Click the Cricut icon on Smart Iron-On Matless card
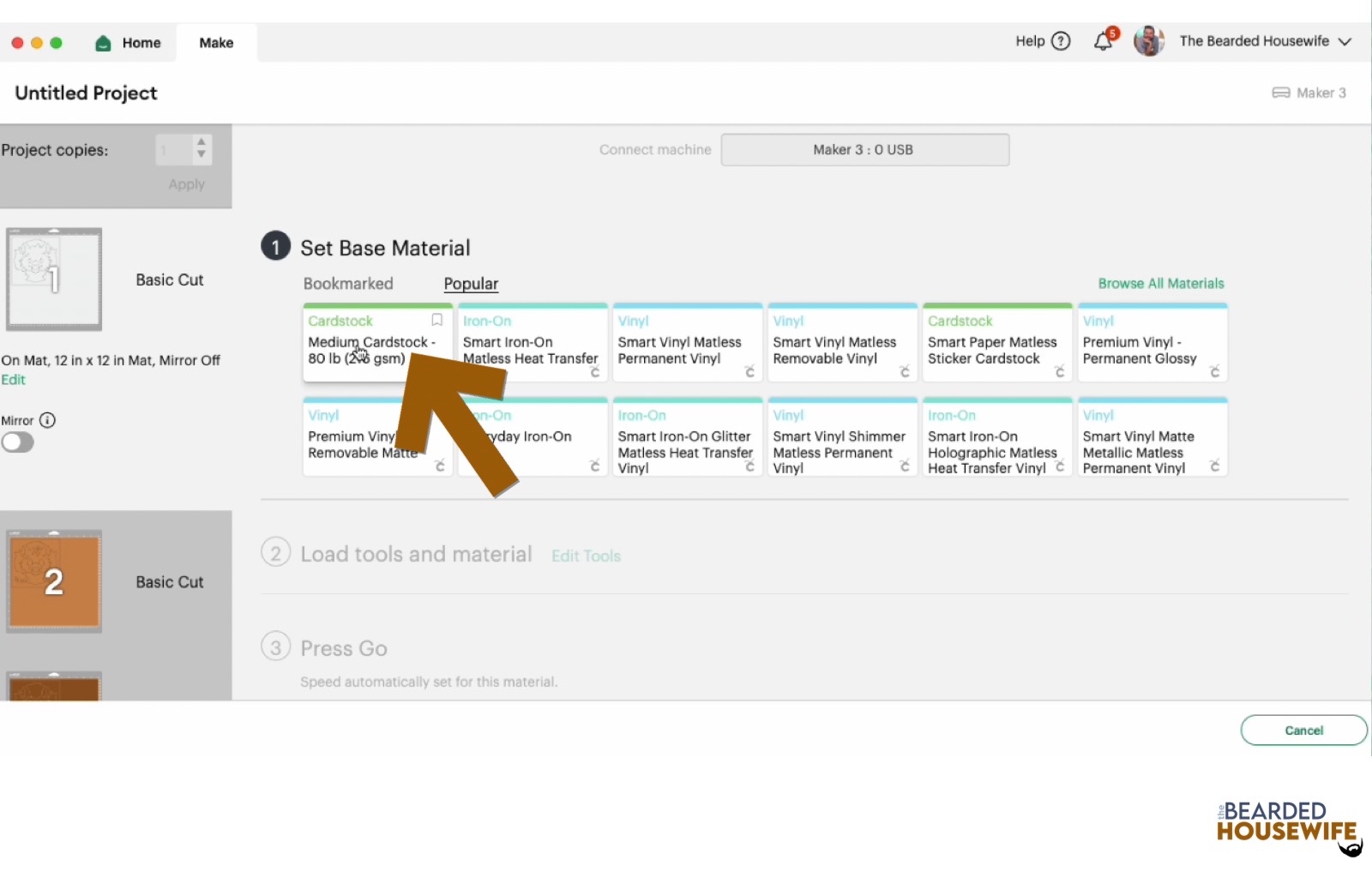Image resolution: width=1372 pixels, height=872 pixels. pos(596,372)
